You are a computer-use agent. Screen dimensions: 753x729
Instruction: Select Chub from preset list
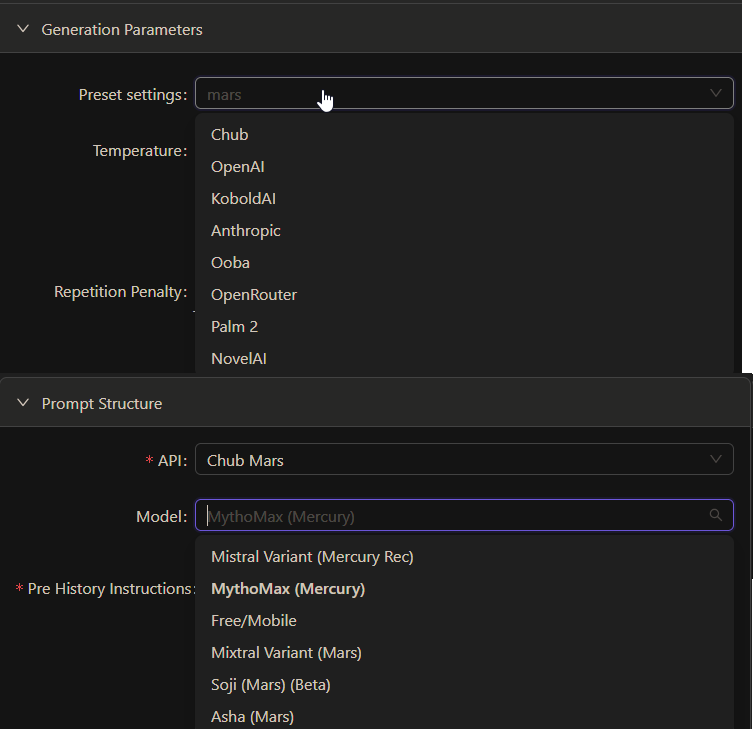pyautogui.click(x=230, y=135)
